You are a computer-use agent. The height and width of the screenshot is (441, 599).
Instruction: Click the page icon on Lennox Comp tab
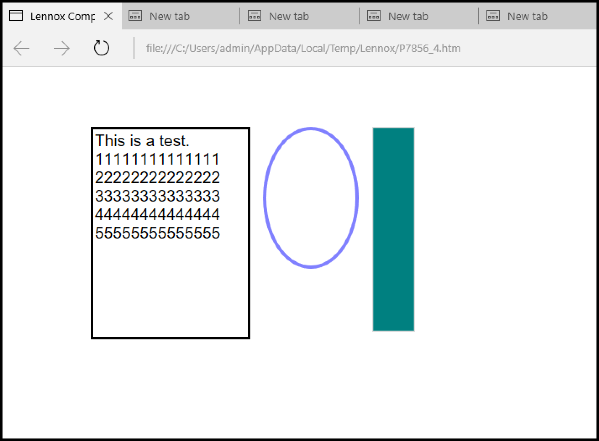[16, 16]
